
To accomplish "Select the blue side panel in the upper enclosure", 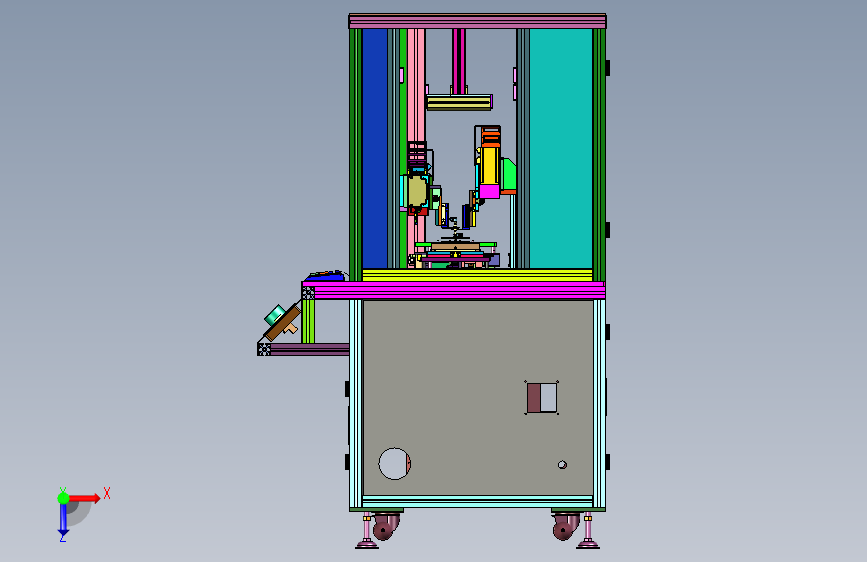I will point(375,148).
